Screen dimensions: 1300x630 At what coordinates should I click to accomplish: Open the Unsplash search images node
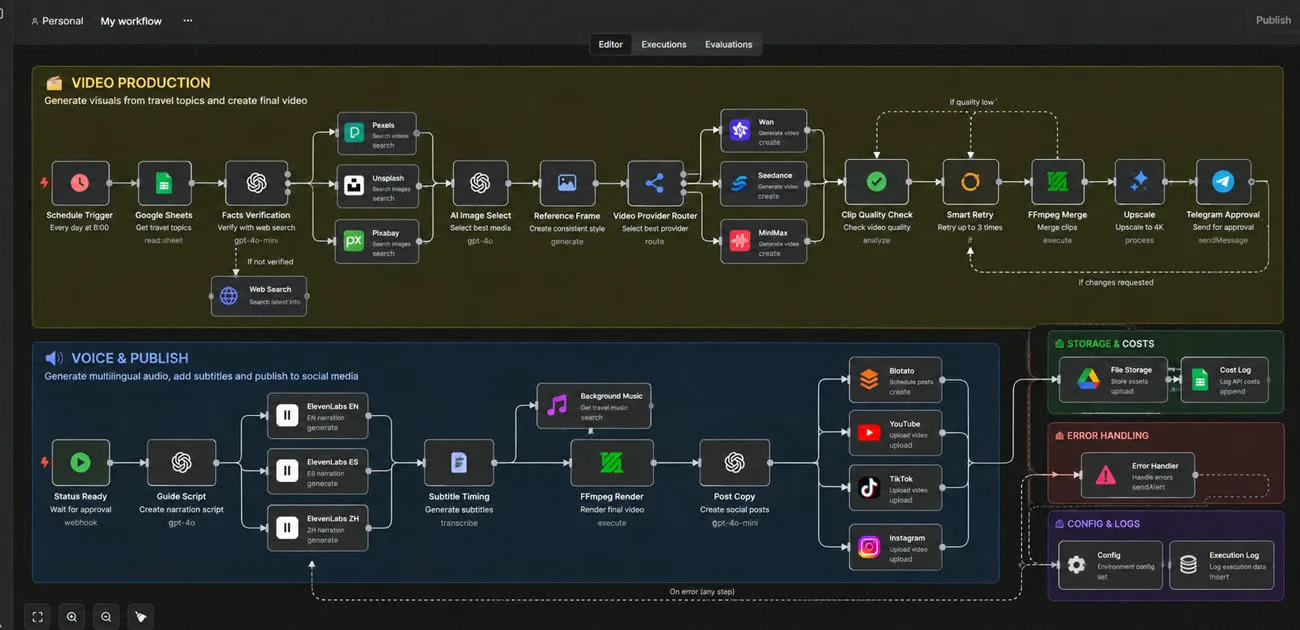(x=377, y=187)
